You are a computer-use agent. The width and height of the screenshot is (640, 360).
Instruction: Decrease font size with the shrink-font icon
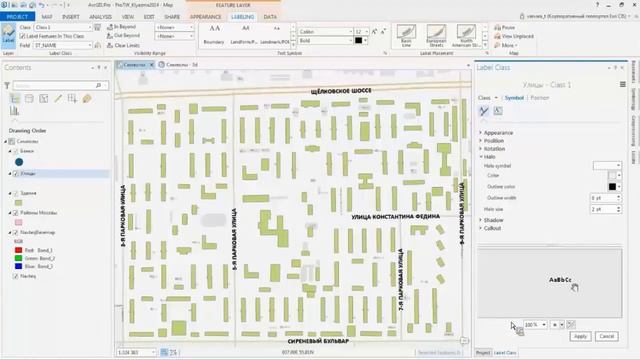383,31
